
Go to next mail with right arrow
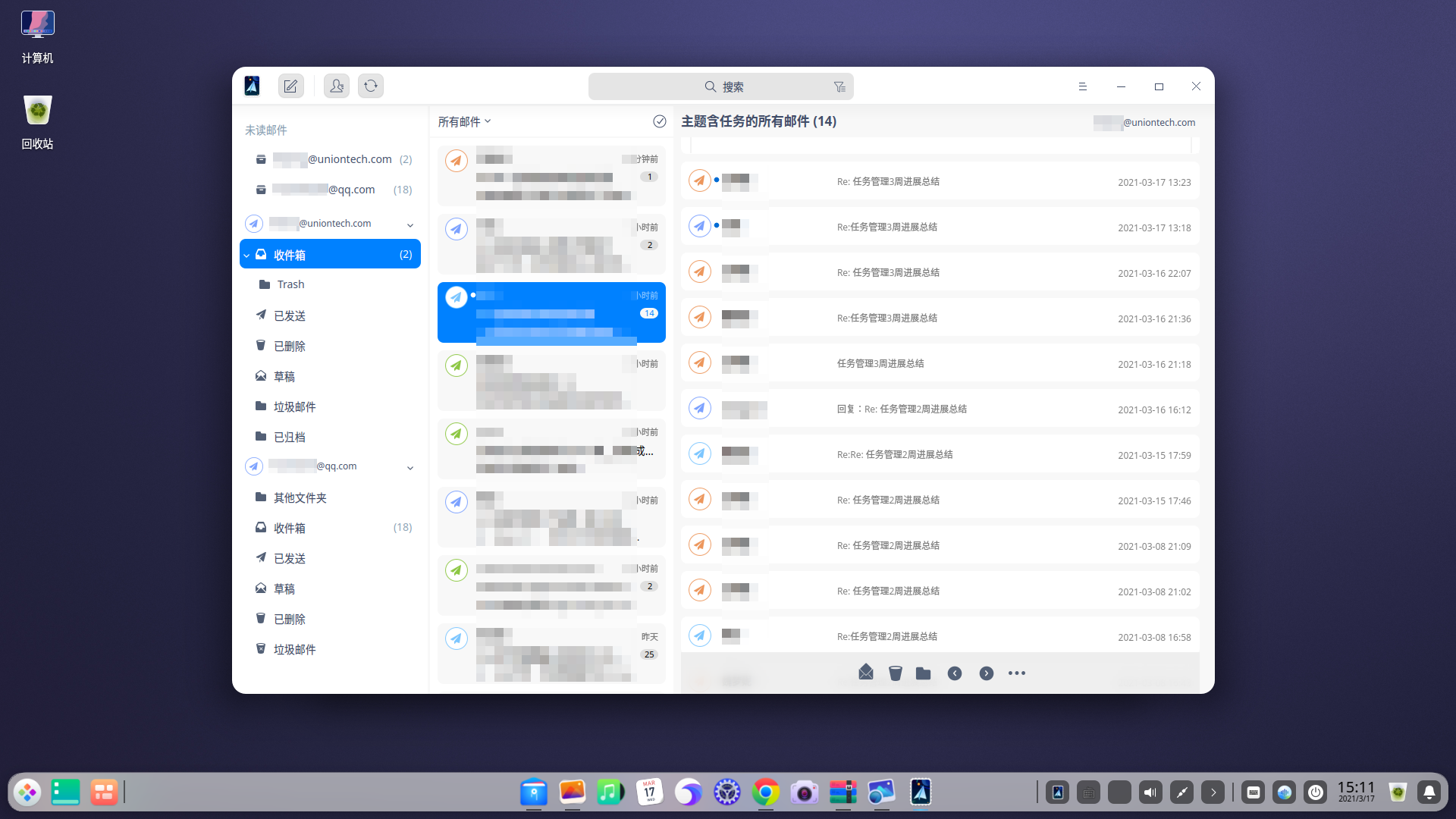pos(986,673)
